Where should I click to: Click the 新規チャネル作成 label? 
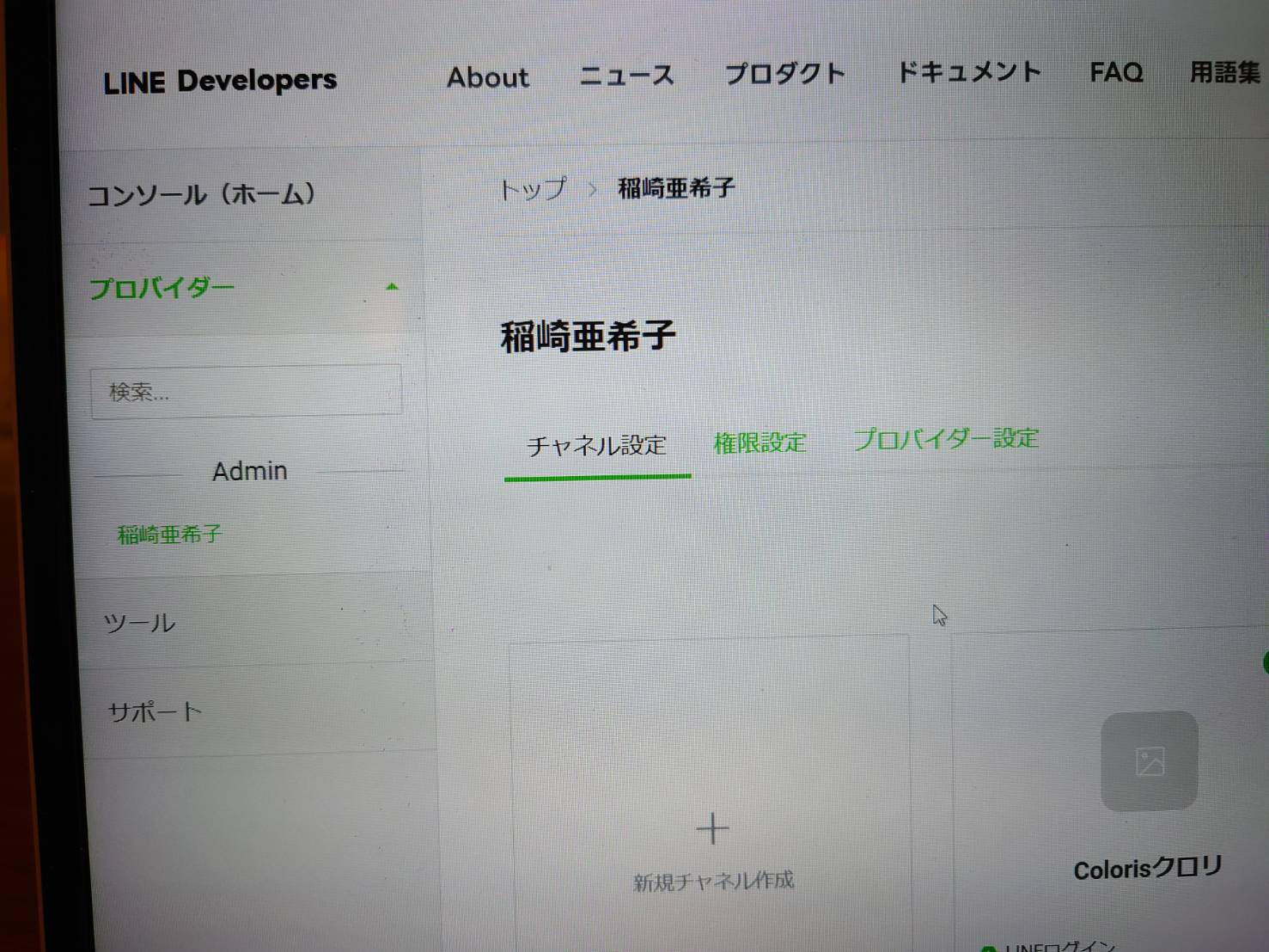[x=713, y=882]
